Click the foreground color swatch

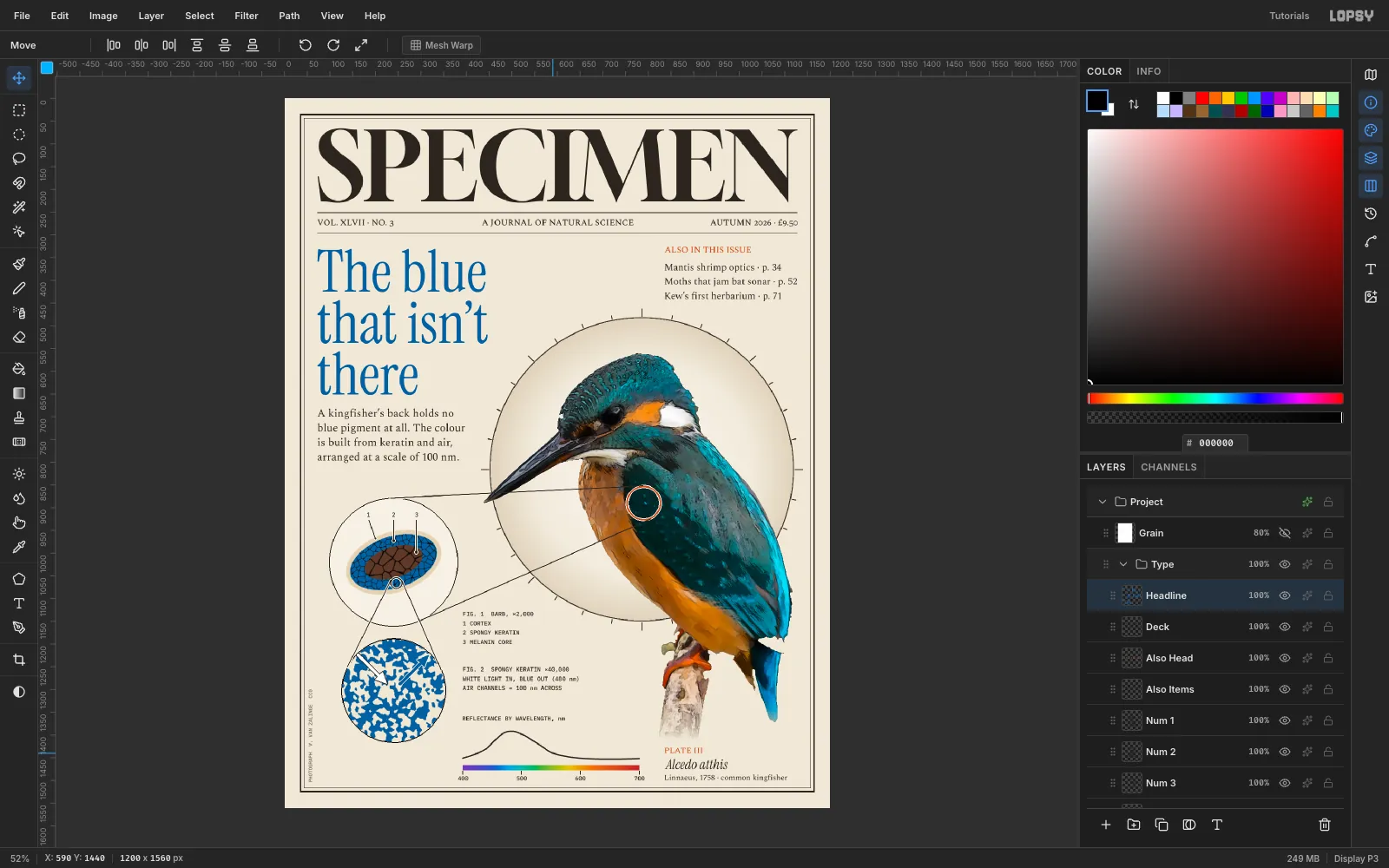pyautogui.click(x=1097, y=101)
